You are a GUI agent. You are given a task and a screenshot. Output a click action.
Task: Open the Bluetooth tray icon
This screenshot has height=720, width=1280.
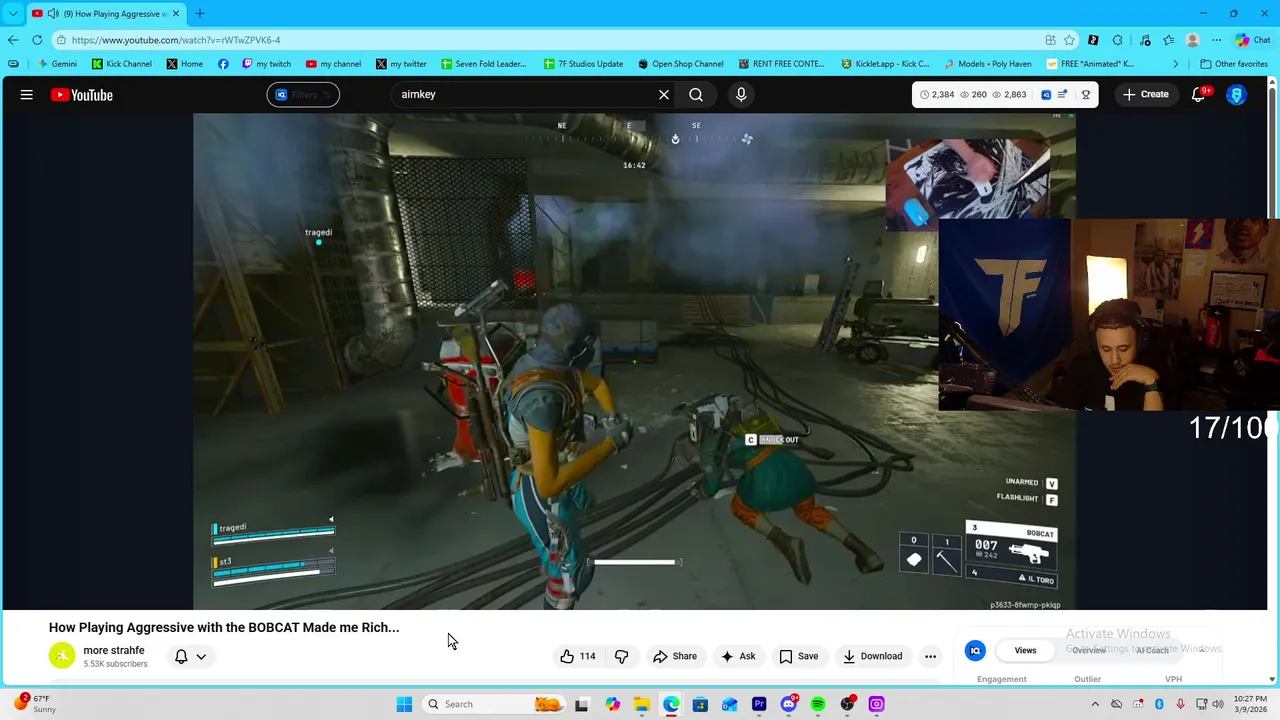pos(1159,704)
